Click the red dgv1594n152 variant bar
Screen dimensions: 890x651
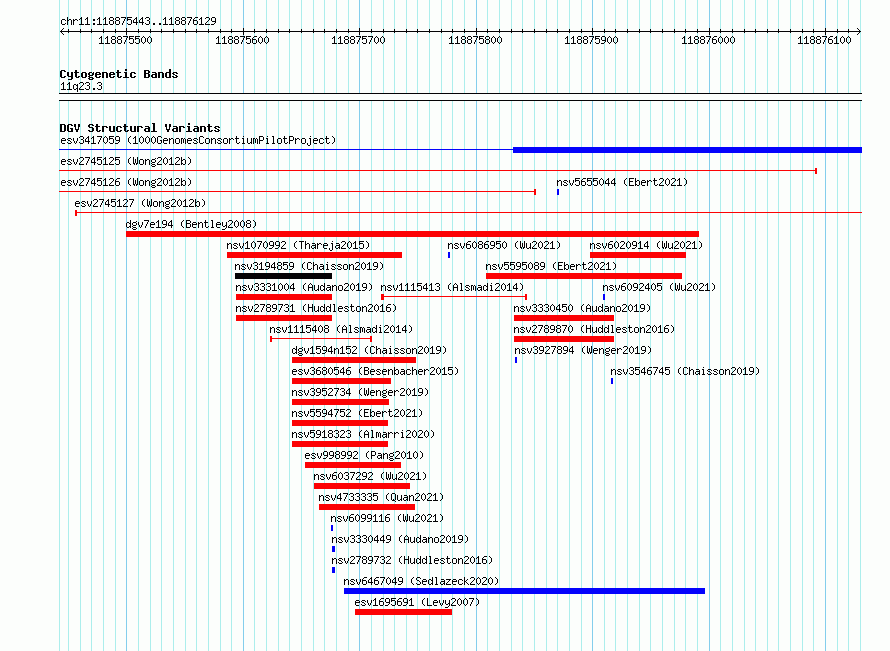pos(354,360)
